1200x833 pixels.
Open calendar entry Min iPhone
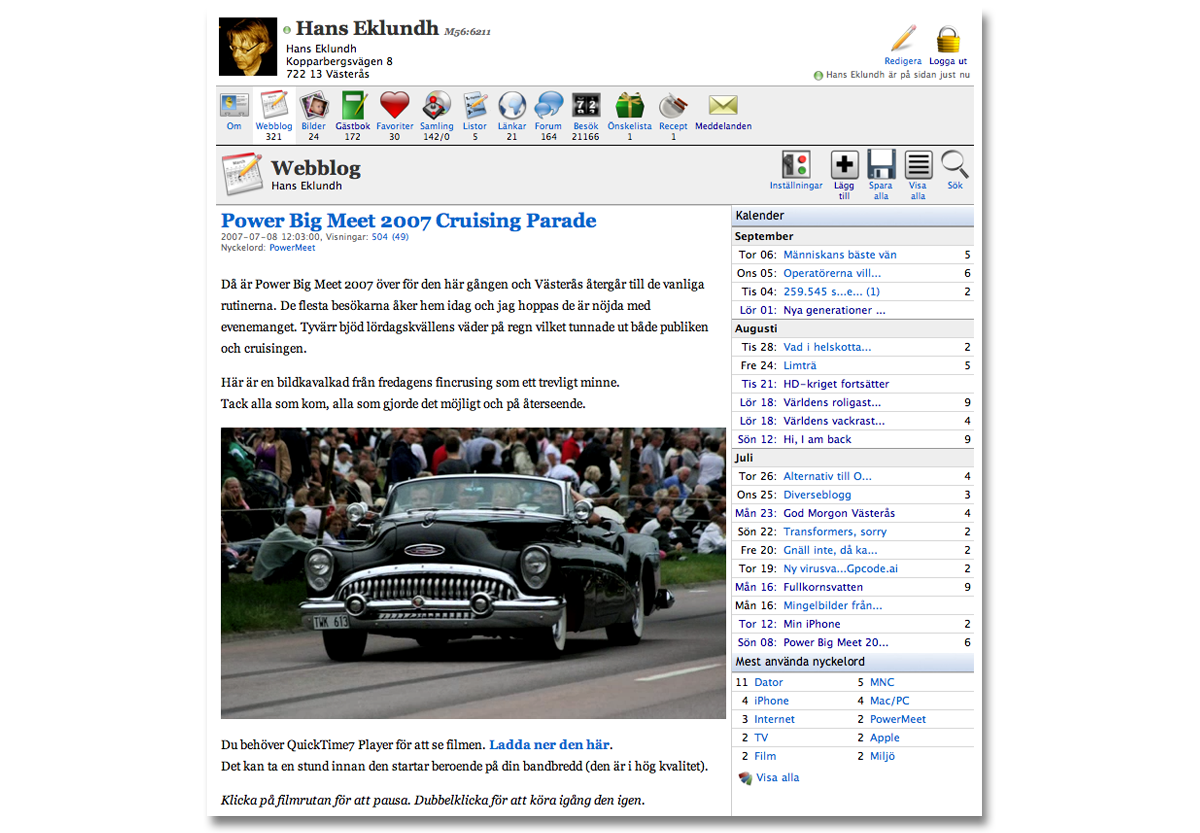[x=812, y=624]
